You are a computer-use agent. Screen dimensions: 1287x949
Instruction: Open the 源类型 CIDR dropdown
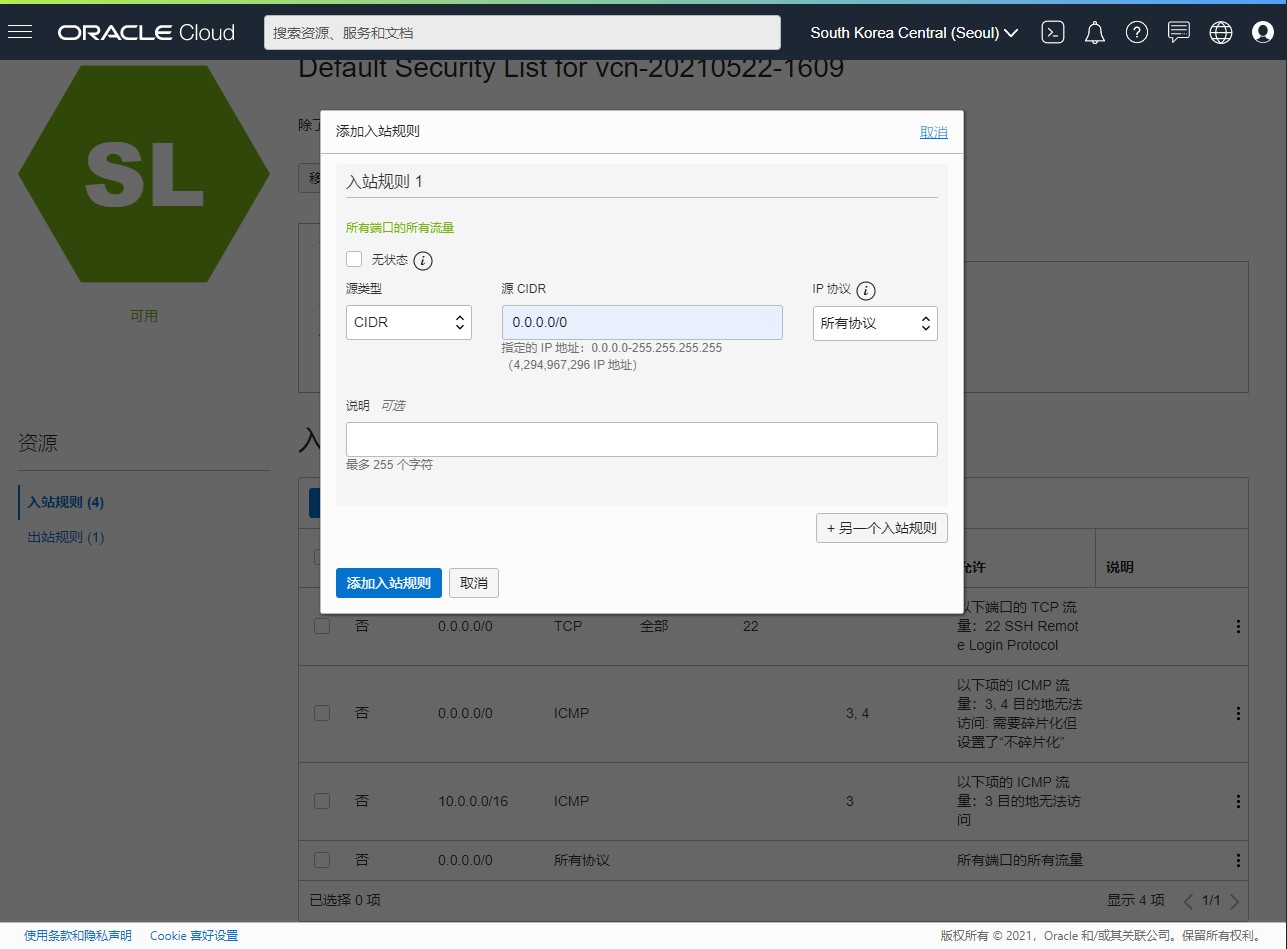(409, 323)
